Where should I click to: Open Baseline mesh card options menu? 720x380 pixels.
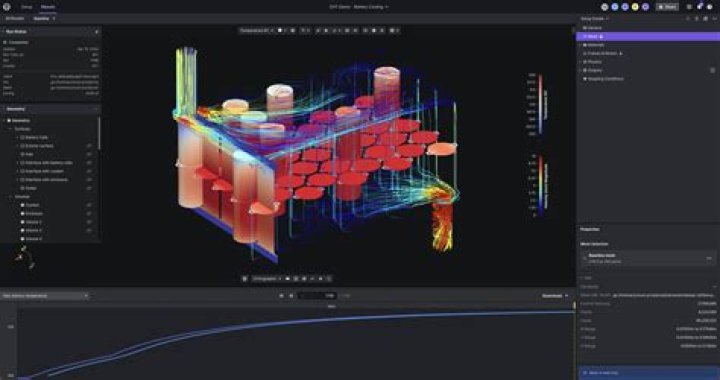709,258
